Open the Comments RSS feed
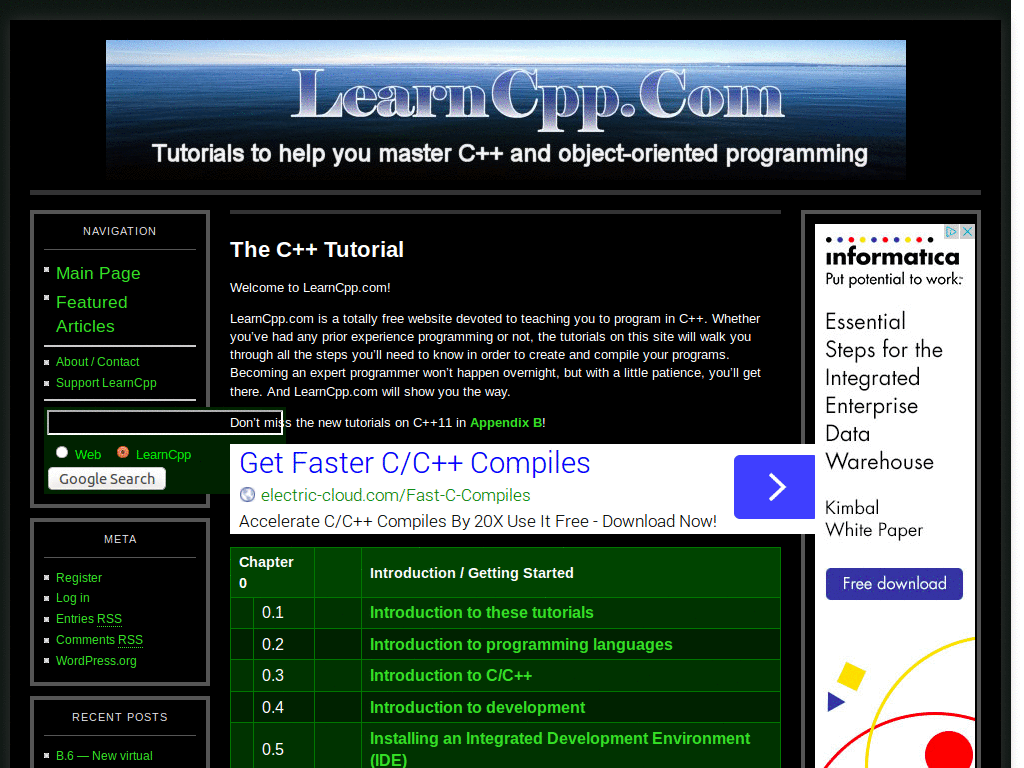1024x768 pixels. pyautogui.click(x=99, y=639)
